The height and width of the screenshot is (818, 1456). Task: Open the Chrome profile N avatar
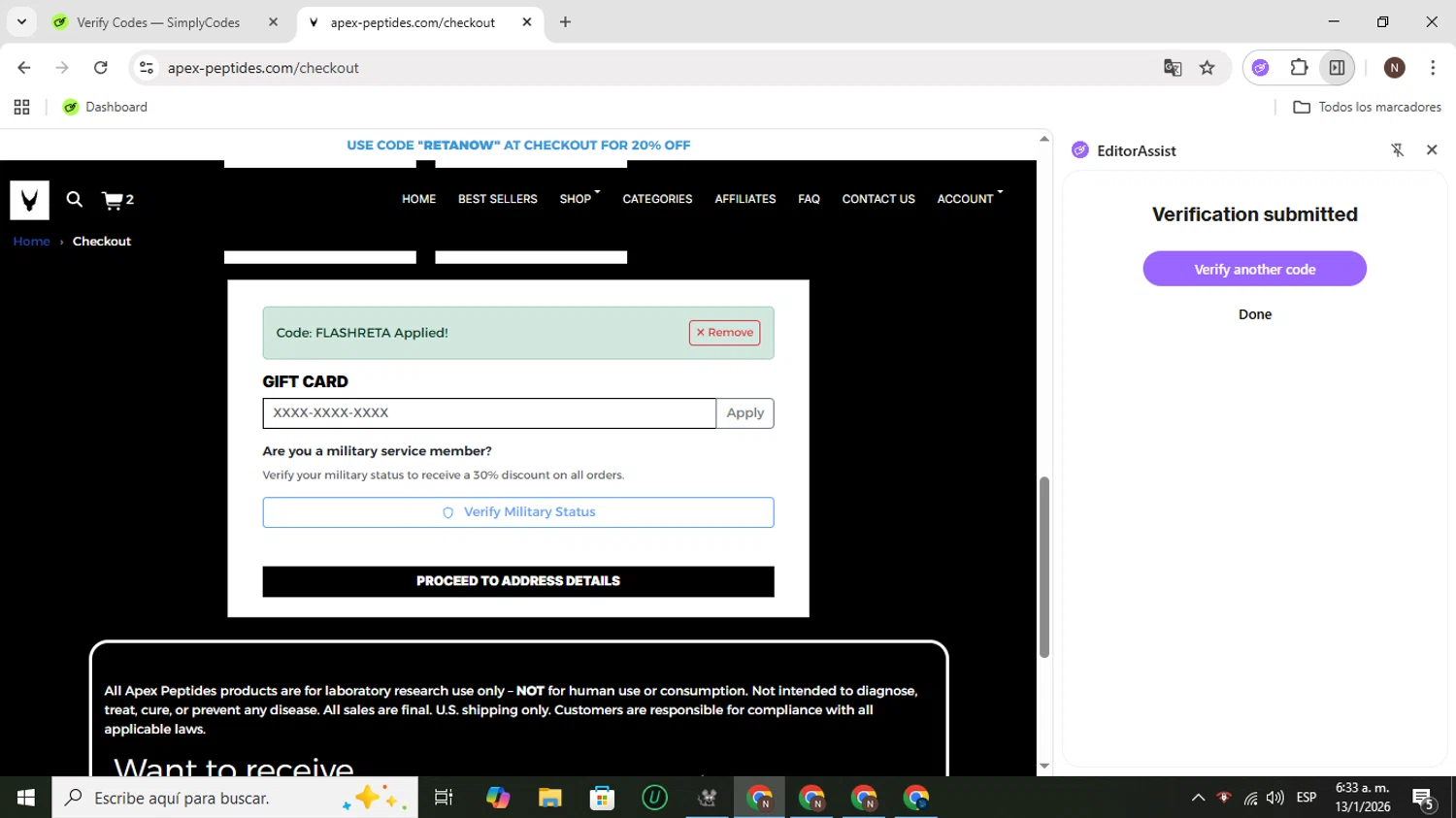[1395, 68]
